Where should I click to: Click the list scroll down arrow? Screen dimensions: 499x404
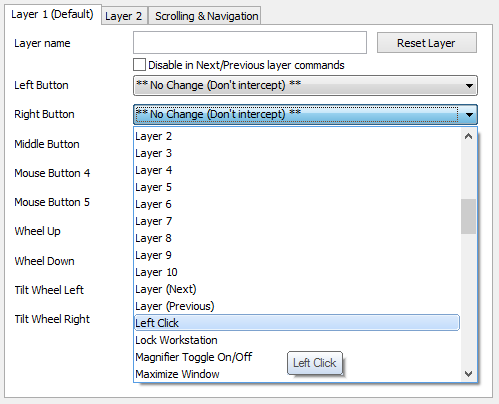tap(469, 374)
